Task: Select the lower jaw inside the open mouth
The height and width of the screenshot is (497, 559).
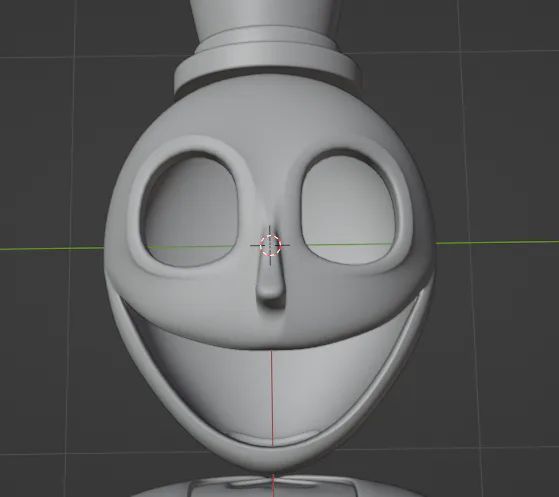Action: pos(273,392)
